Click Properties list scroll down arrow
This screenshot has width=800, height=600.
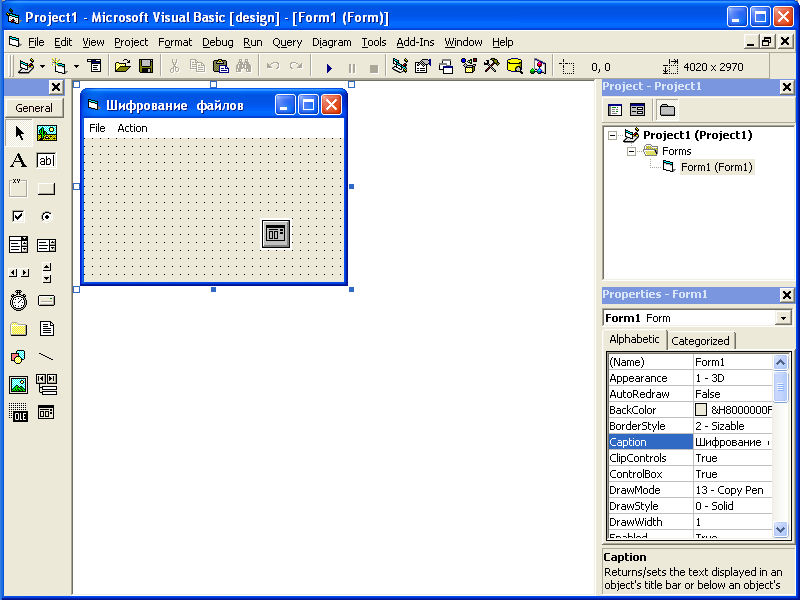pyautogui.click(x=780, y=530)
